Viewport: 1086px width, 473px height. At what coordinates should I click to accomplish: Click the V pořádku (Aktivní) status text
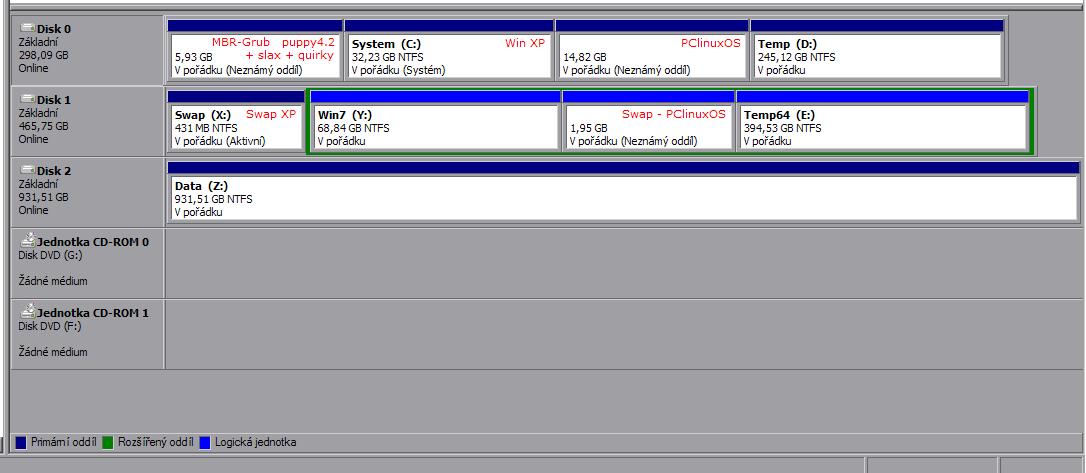[x=220, y=141]
